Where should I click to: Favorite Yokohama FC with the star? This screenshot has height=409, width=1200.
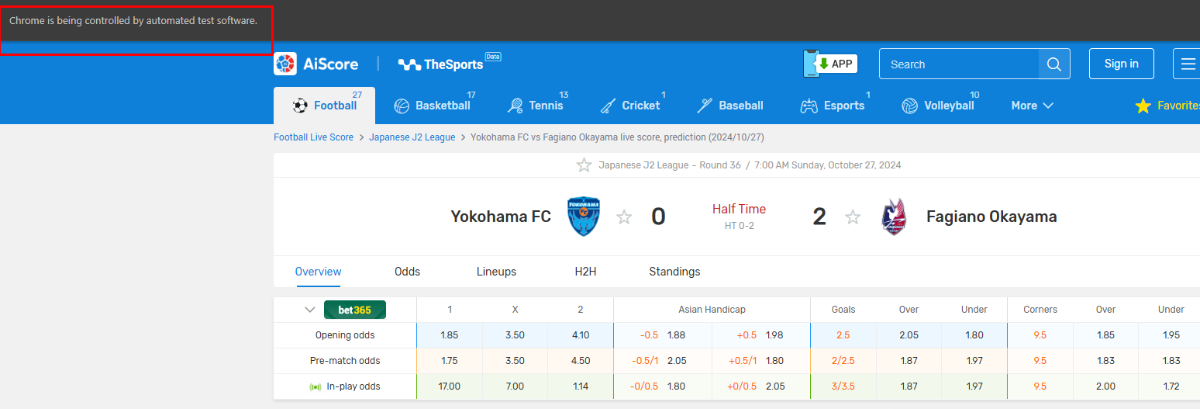click(x=624, y=217)
